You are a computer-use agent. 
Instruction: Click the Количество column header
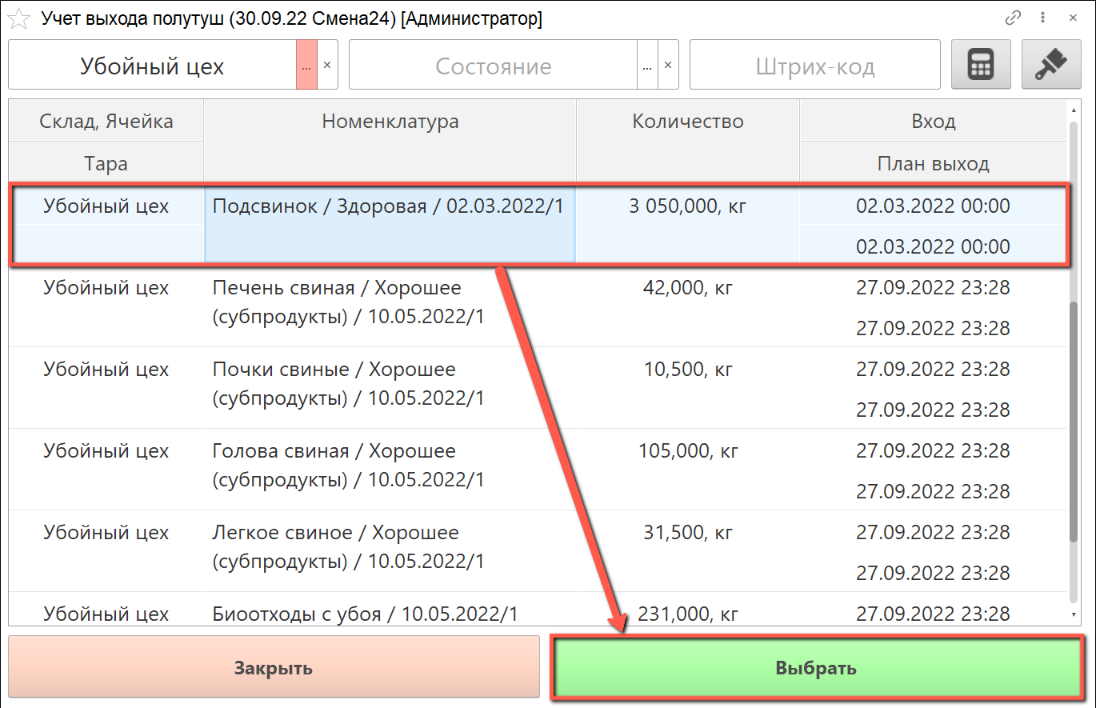(x=688, y=122)
